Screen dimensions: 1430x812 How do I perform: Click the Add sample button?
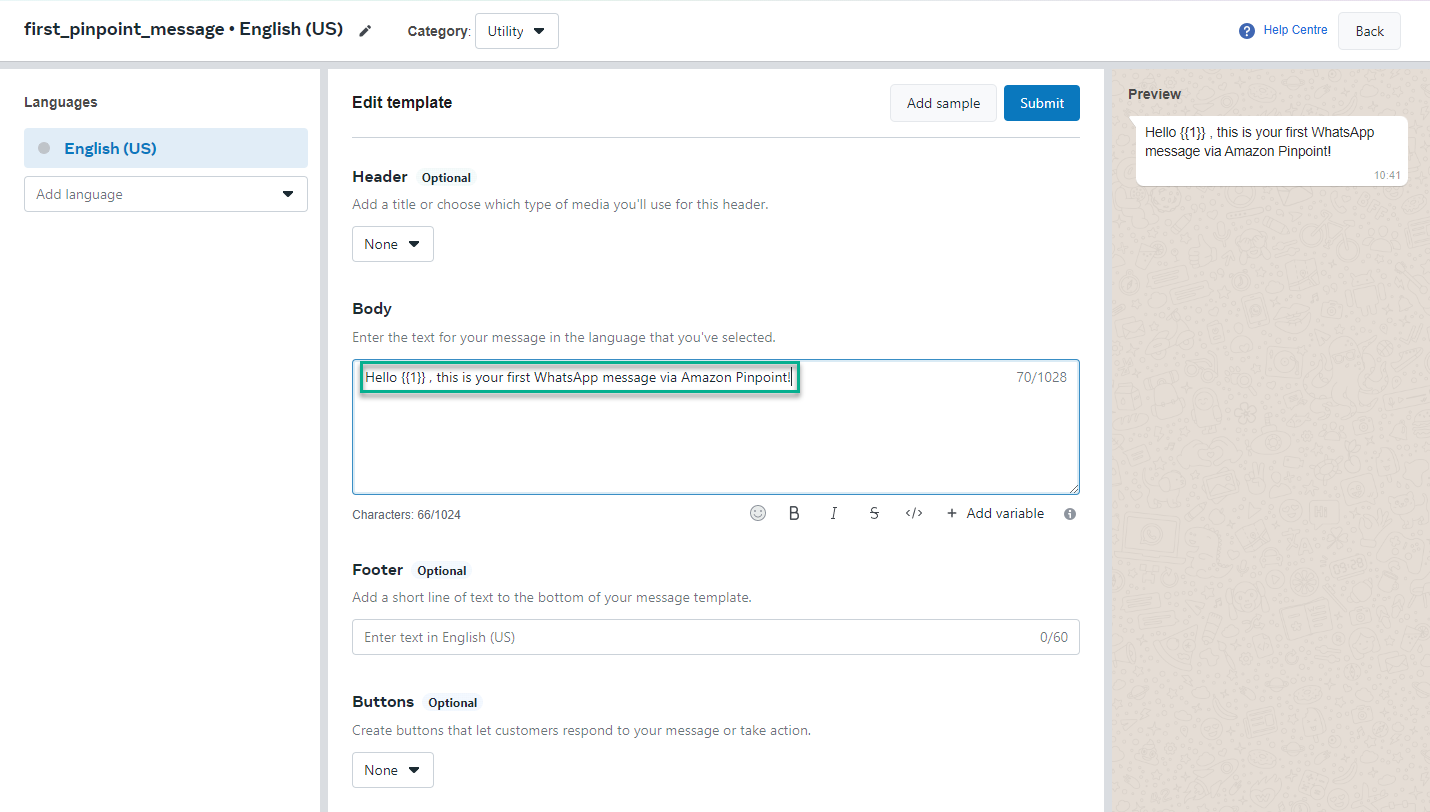pyautogui.click(x=942, y=102)
